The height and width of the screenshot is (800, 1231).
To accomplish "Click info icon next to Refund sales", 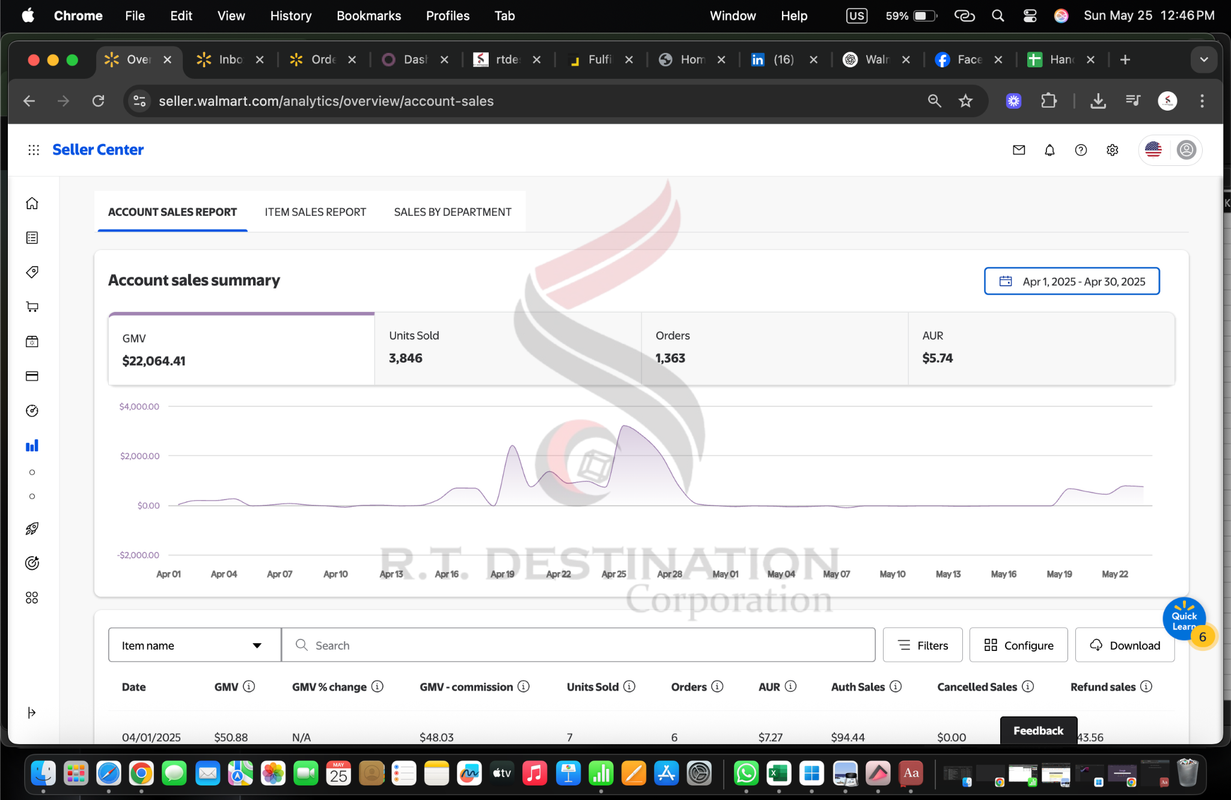I will [x=1146, y=687].
